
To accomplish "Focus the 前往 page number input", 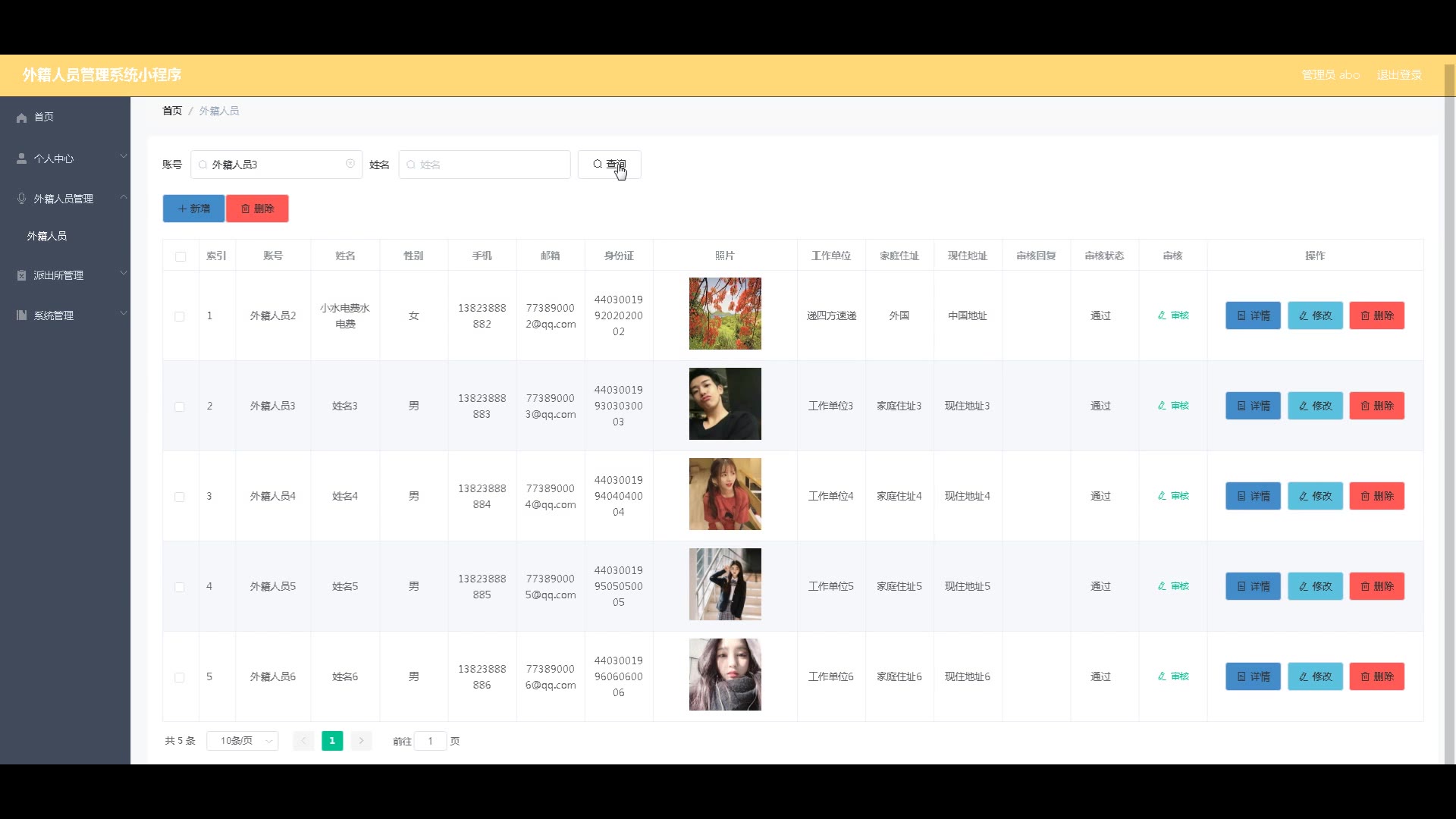I will [x=431, y=741].
